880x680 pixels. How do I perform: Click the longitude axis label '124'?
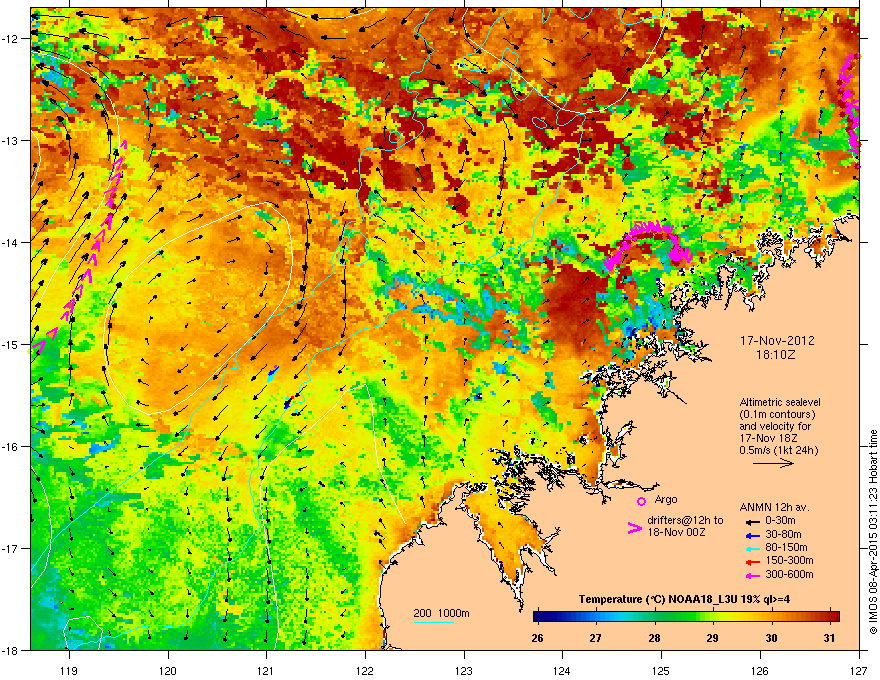562,670
